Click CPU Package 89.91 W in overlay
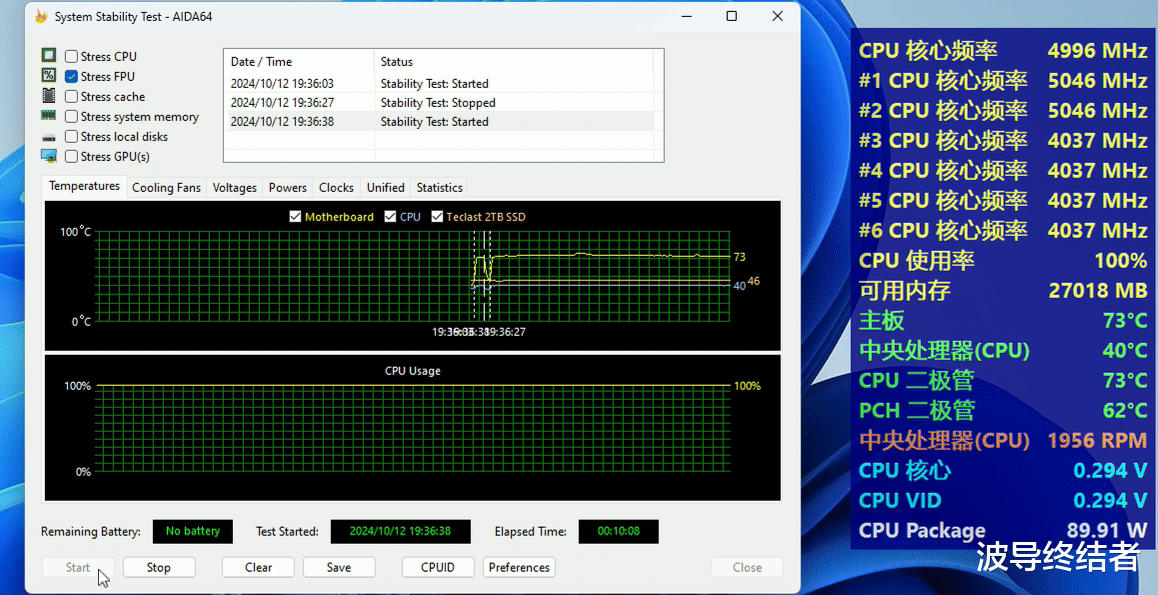 1003,530
